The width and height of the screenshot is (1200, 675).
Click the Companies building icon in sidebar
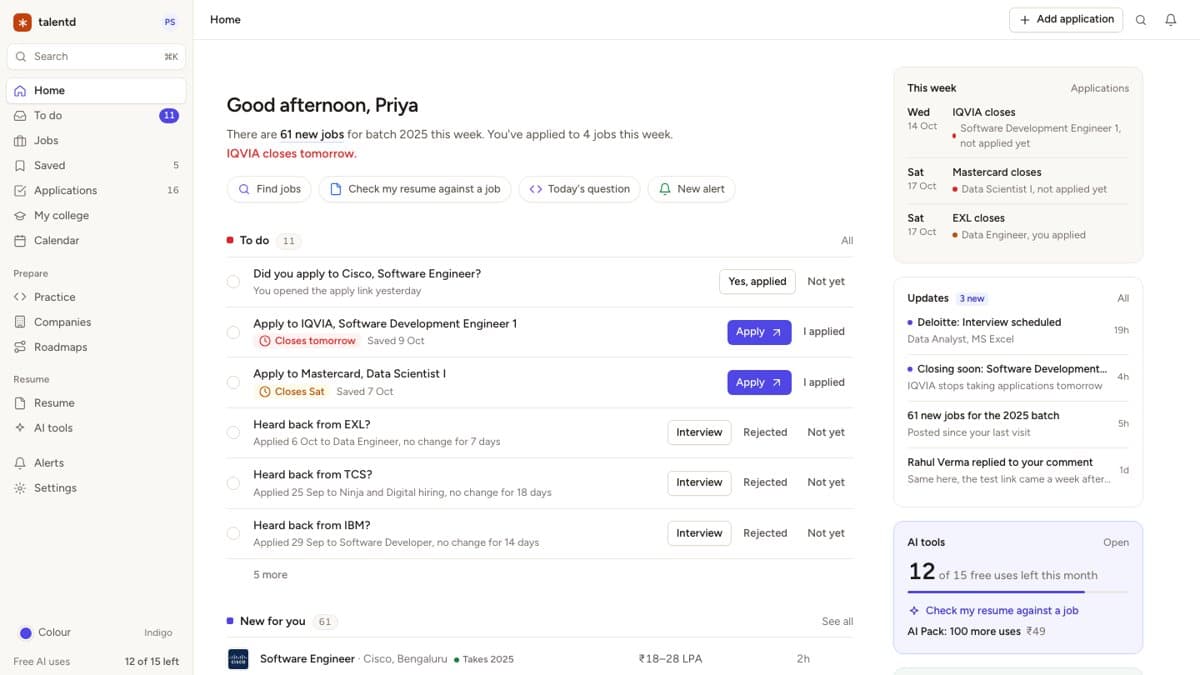[20, 322]
